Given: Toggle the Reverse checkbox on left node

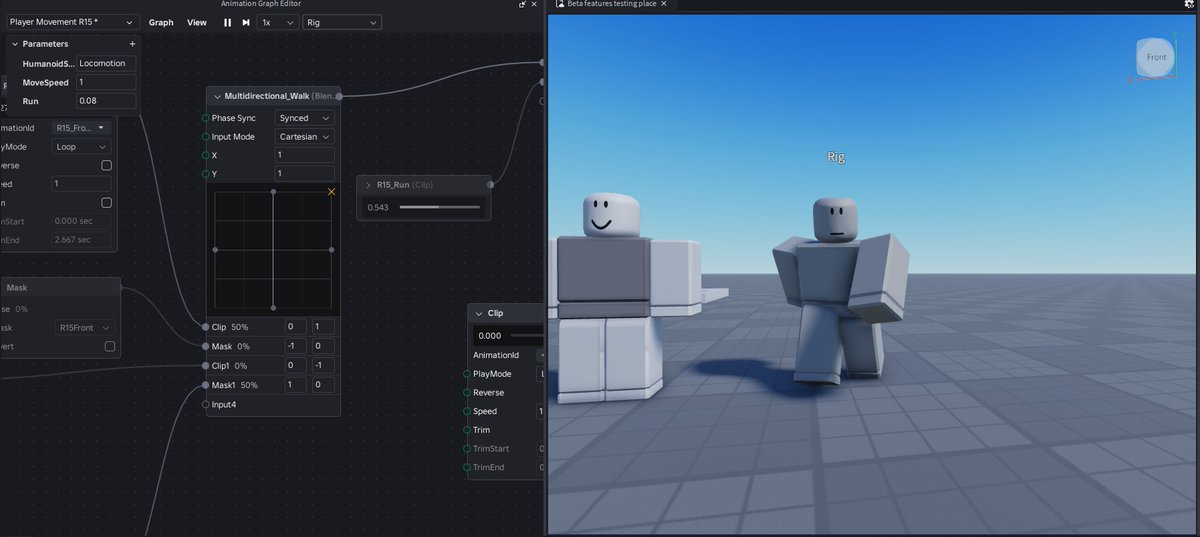Looking at the screenshot, I should pyautogui.click(x=107, y=165).
